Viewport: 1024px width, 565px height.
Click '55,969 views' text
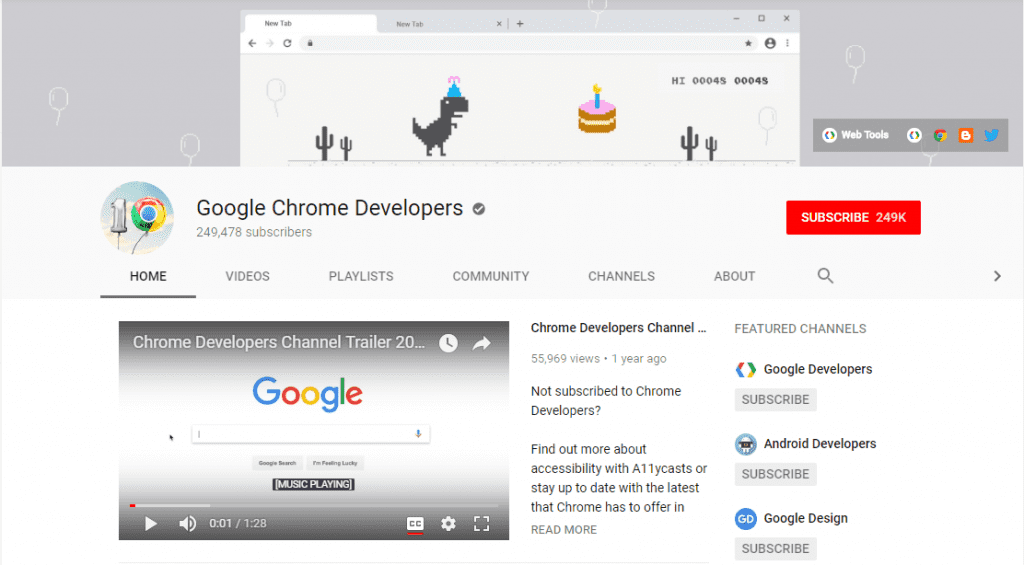[565, 359]
